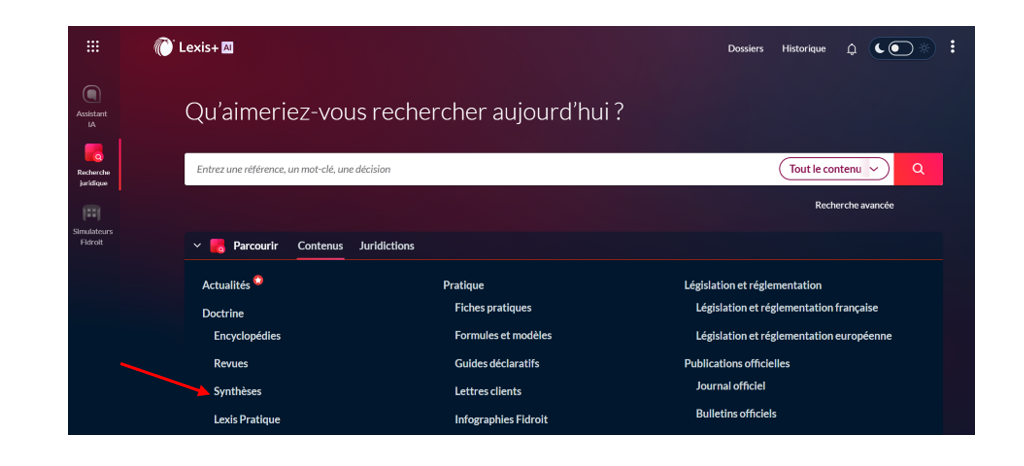
Task: Switch to the Contenus tab
Action: (320, 246)
